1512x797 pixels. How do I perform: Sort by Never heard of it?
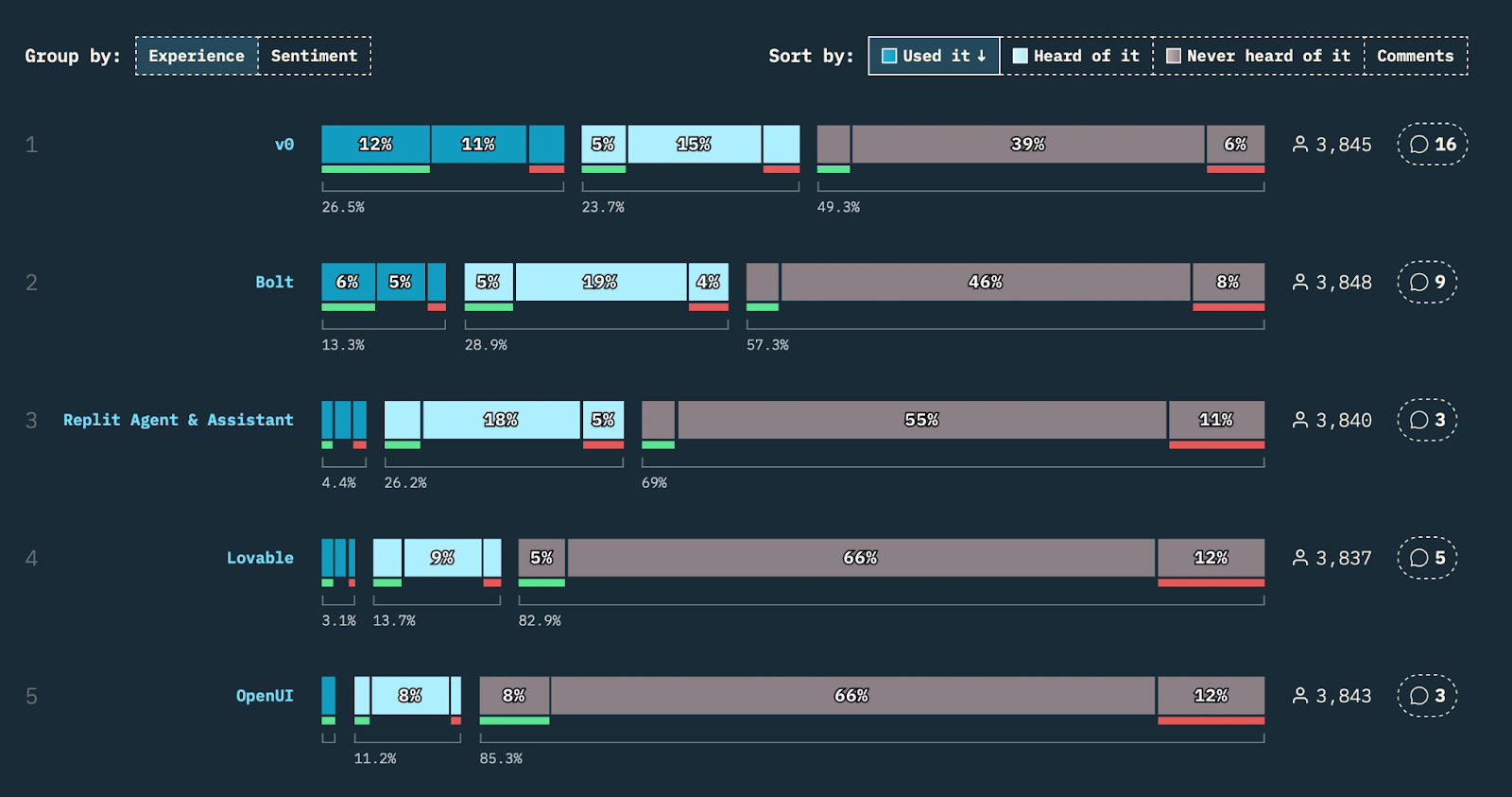[x=1259, y=56]
